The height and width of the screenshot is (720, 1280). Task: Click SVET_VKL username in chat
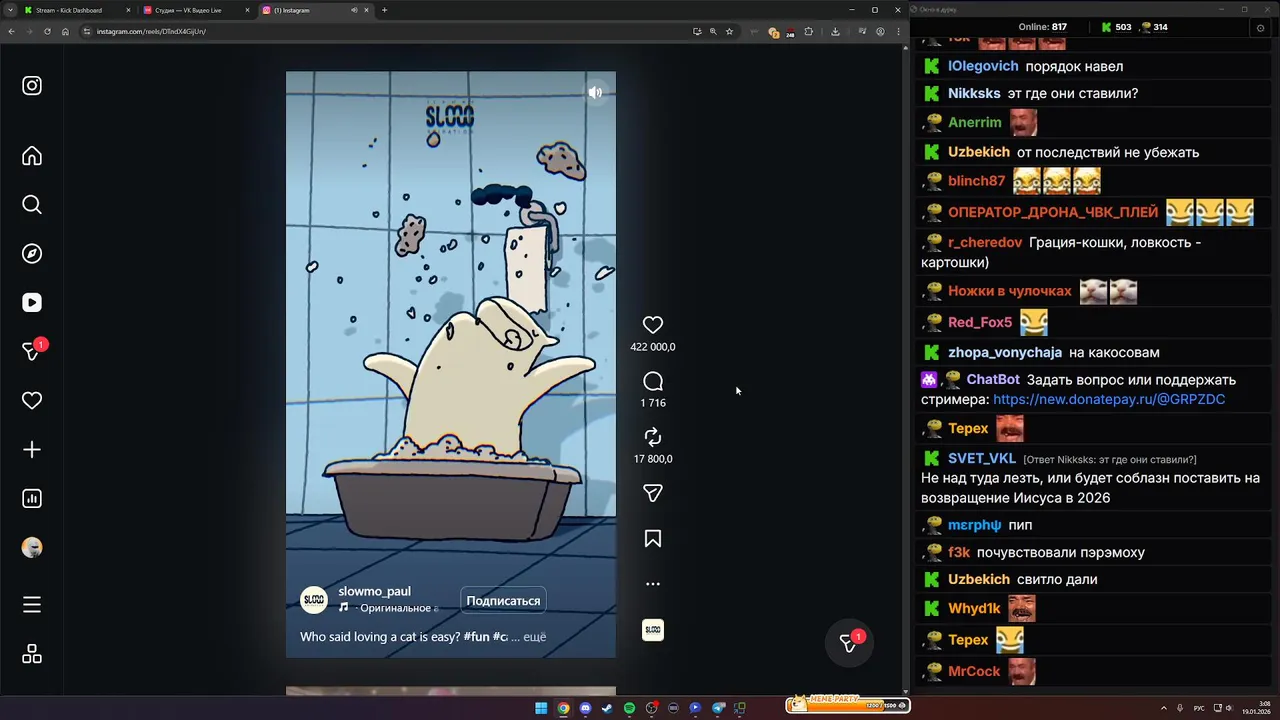(x=982, y=458)
